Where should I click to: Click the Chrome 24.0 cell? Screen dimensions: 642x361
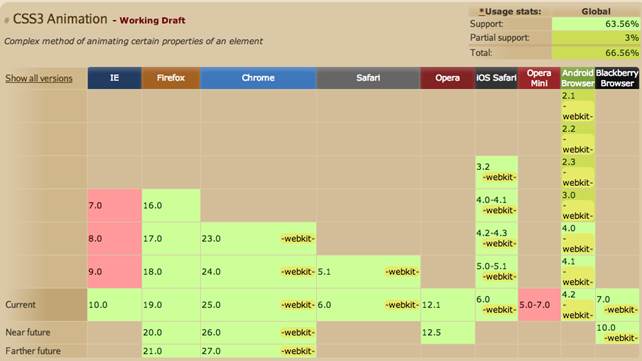pyautogui.click(x=258, y=272)
